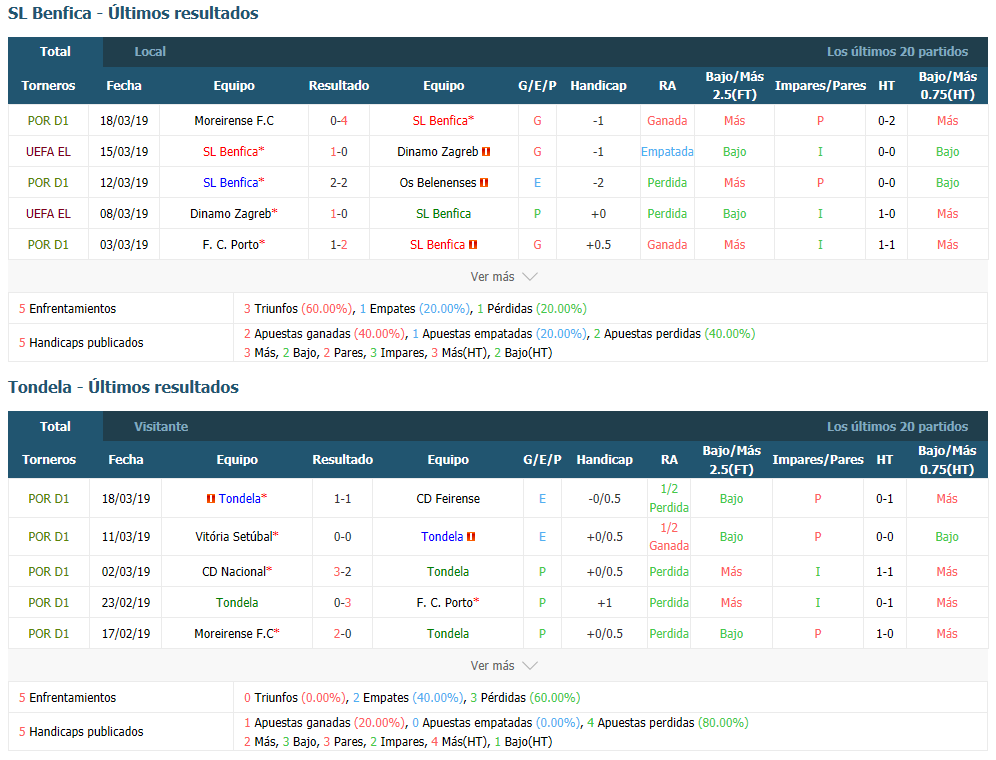Image resolution: width=996 pixels, height=760 pixels.
Task: Open Moreirense F.C team link dated 18/03/19
Action: click(x=234, y=121)
